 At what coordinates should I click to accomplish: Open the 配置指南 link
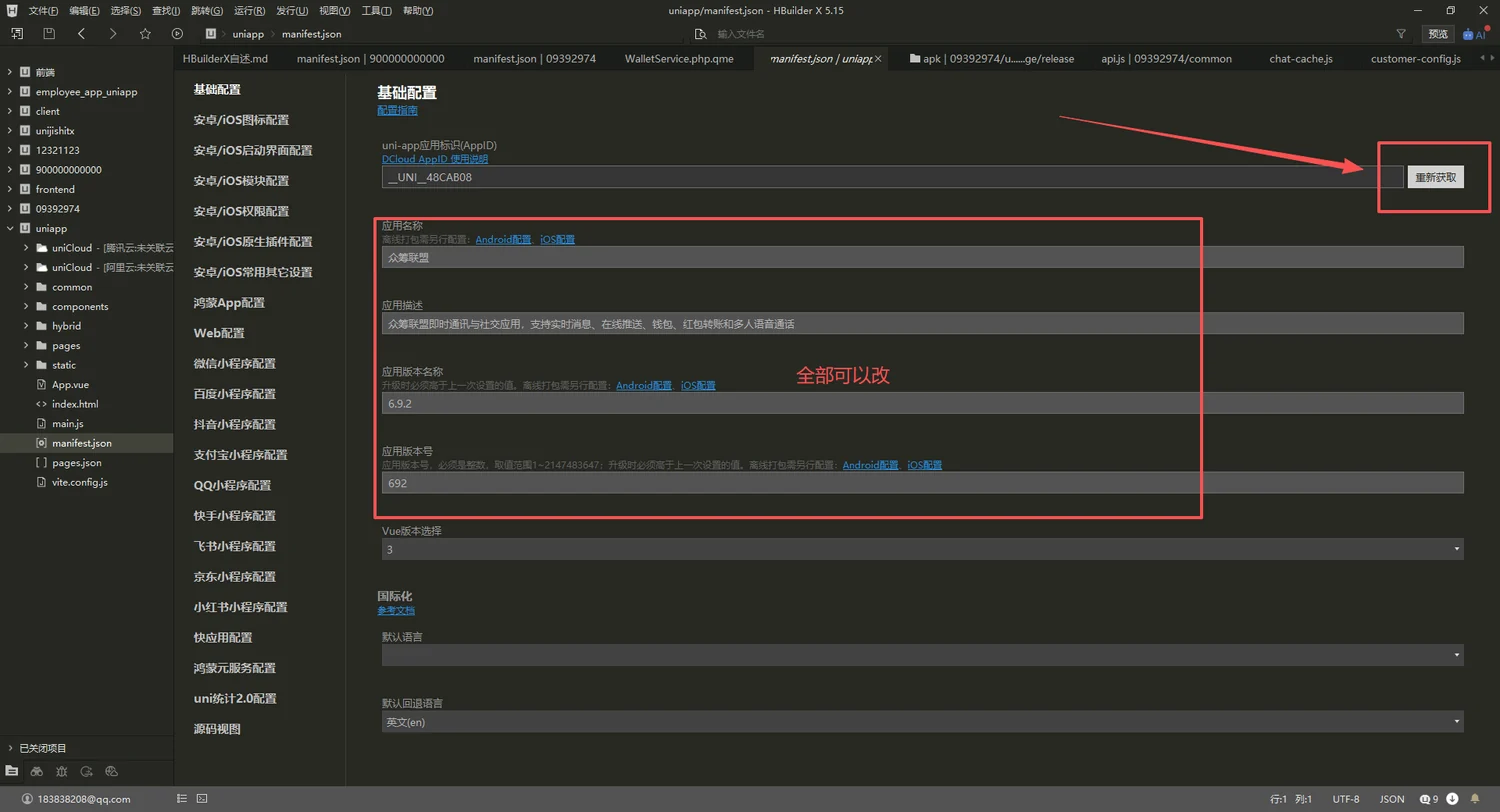397,111
